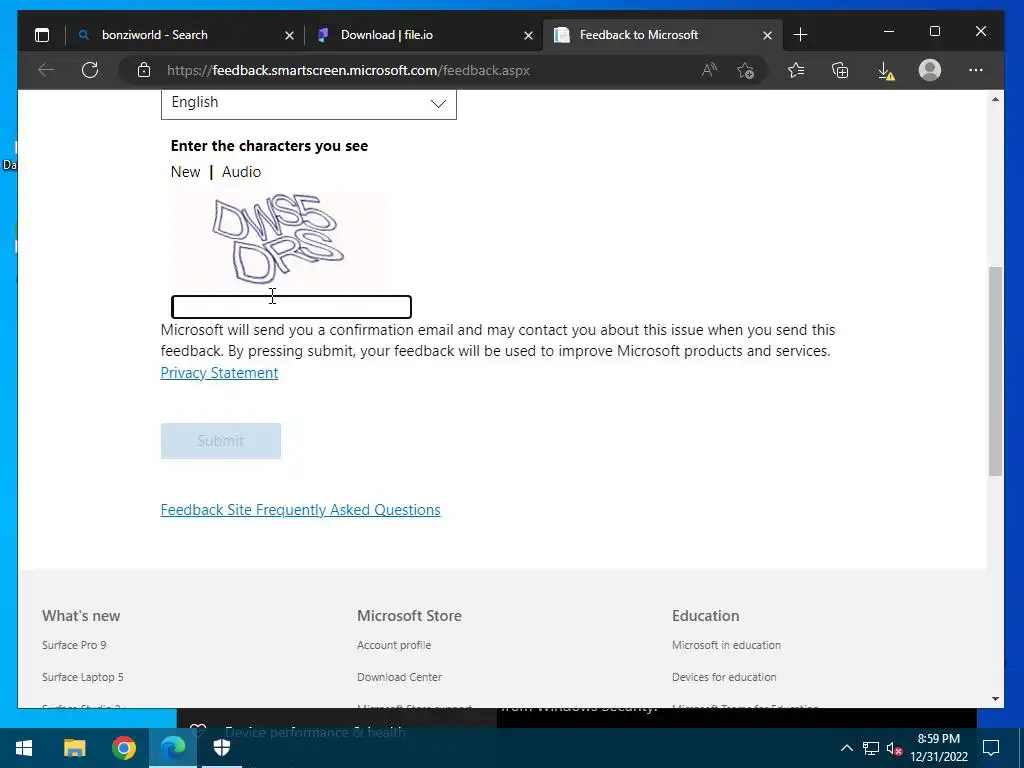Open the Windows Start menu
Image resolution: width=1024 pixels, height=768 pixels.
[x=24, y=748]
